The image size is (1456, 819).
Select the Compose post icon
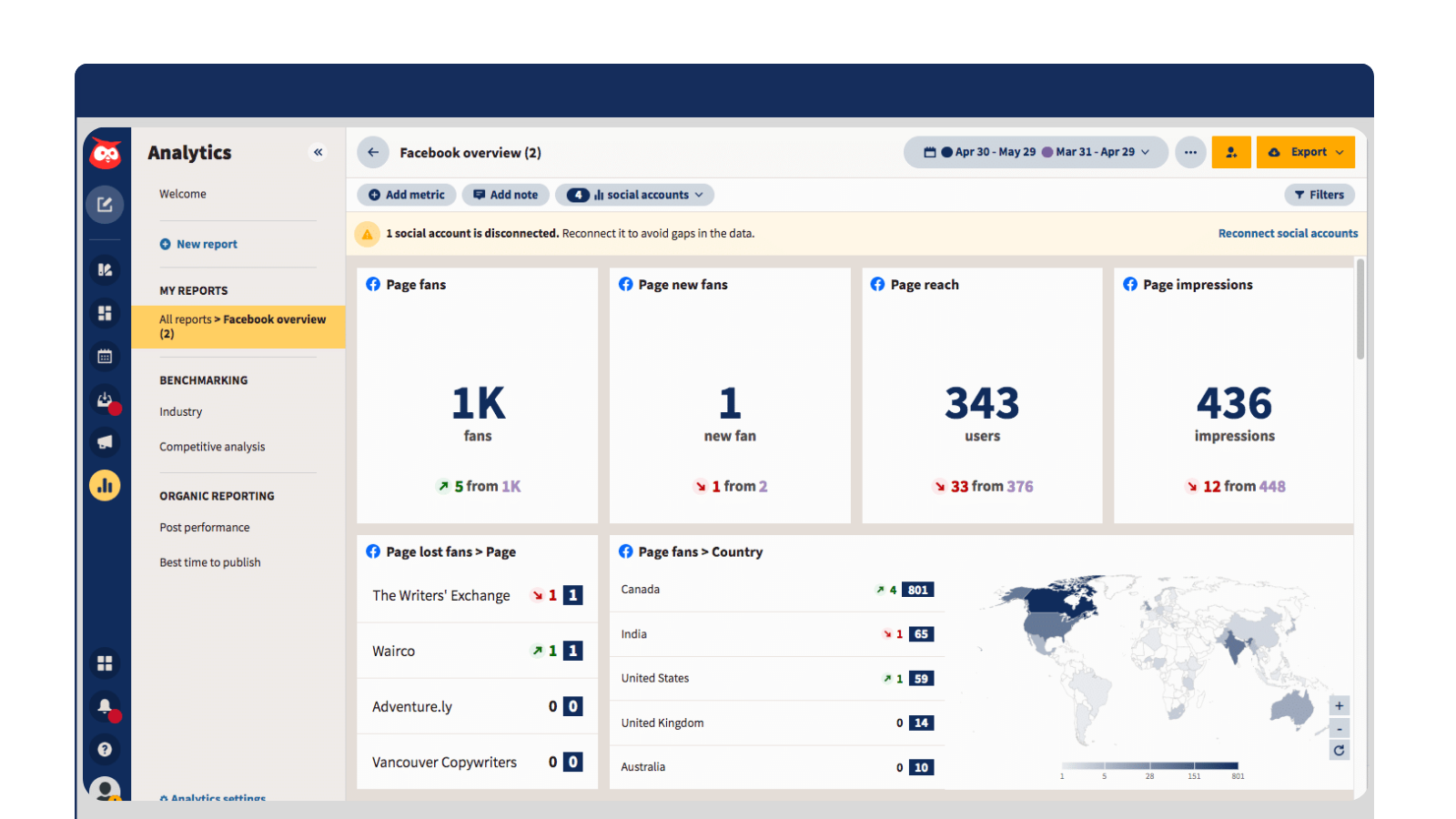click(106, 204)
